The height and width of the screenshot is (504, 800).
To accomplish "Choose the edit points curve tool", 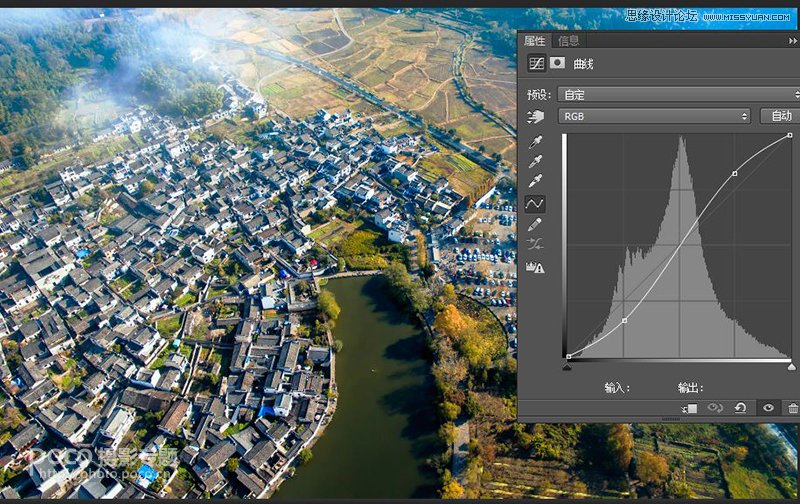I will 536,204.
